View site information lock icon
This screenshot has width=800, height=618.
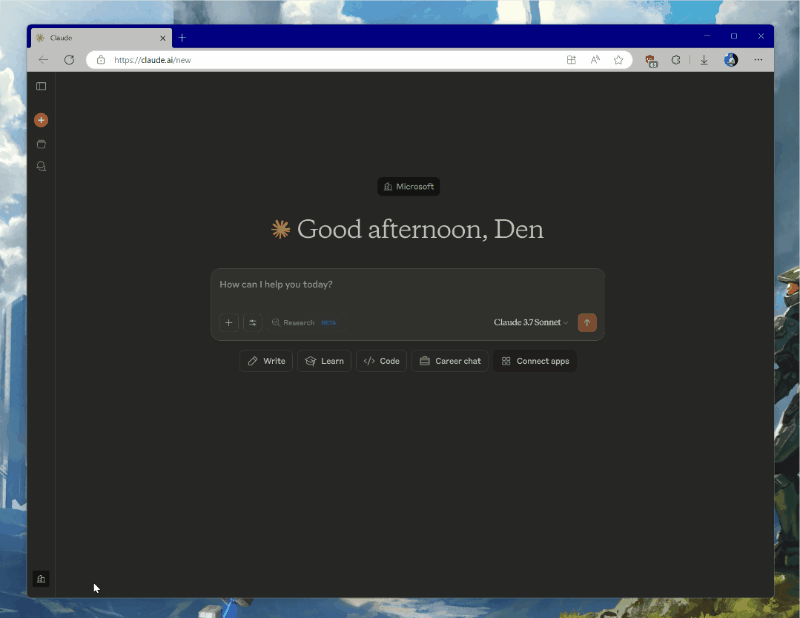(x=101, y=60)
